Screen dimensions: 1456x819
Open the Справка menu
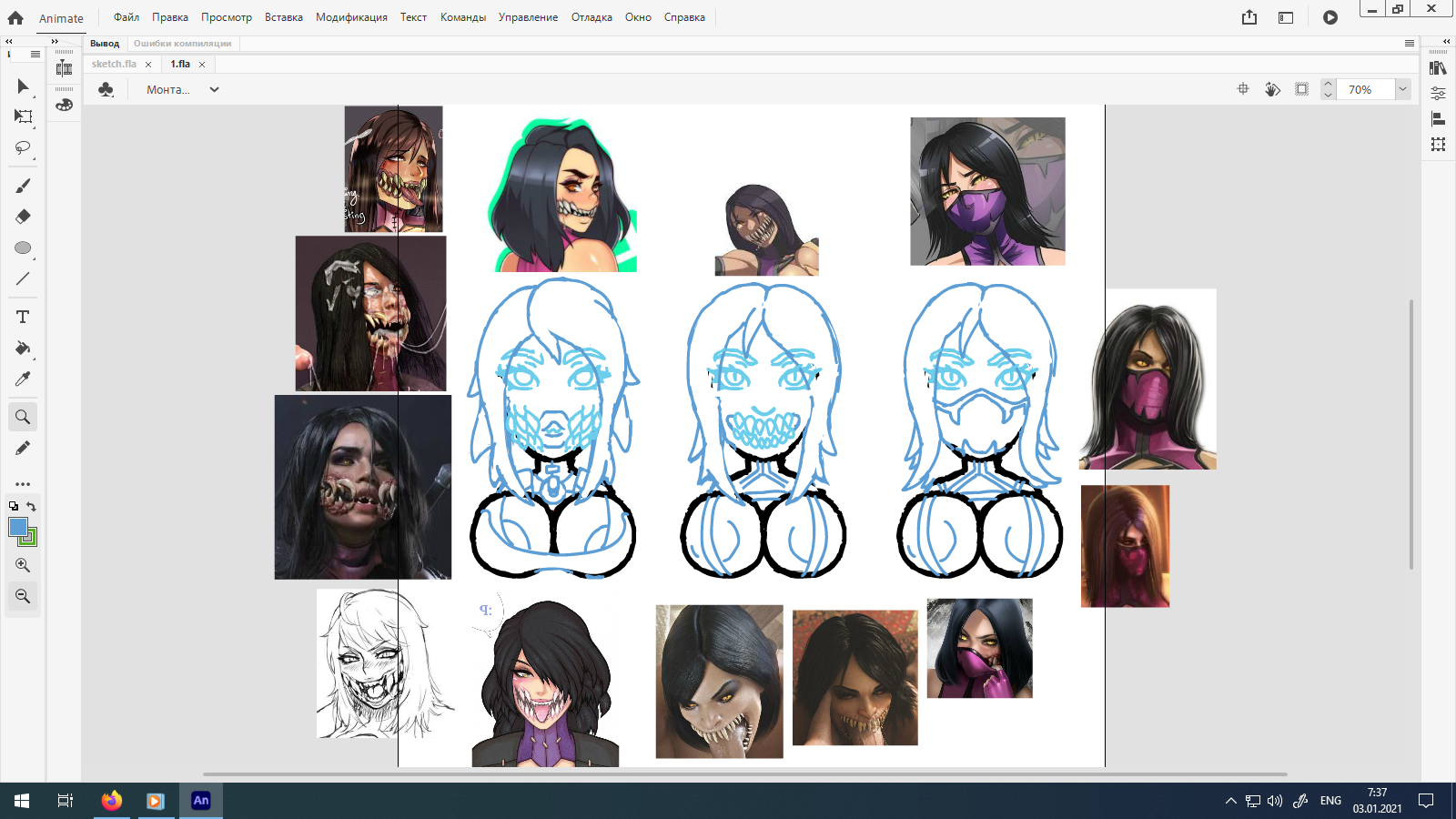click(x=684, y=17)
